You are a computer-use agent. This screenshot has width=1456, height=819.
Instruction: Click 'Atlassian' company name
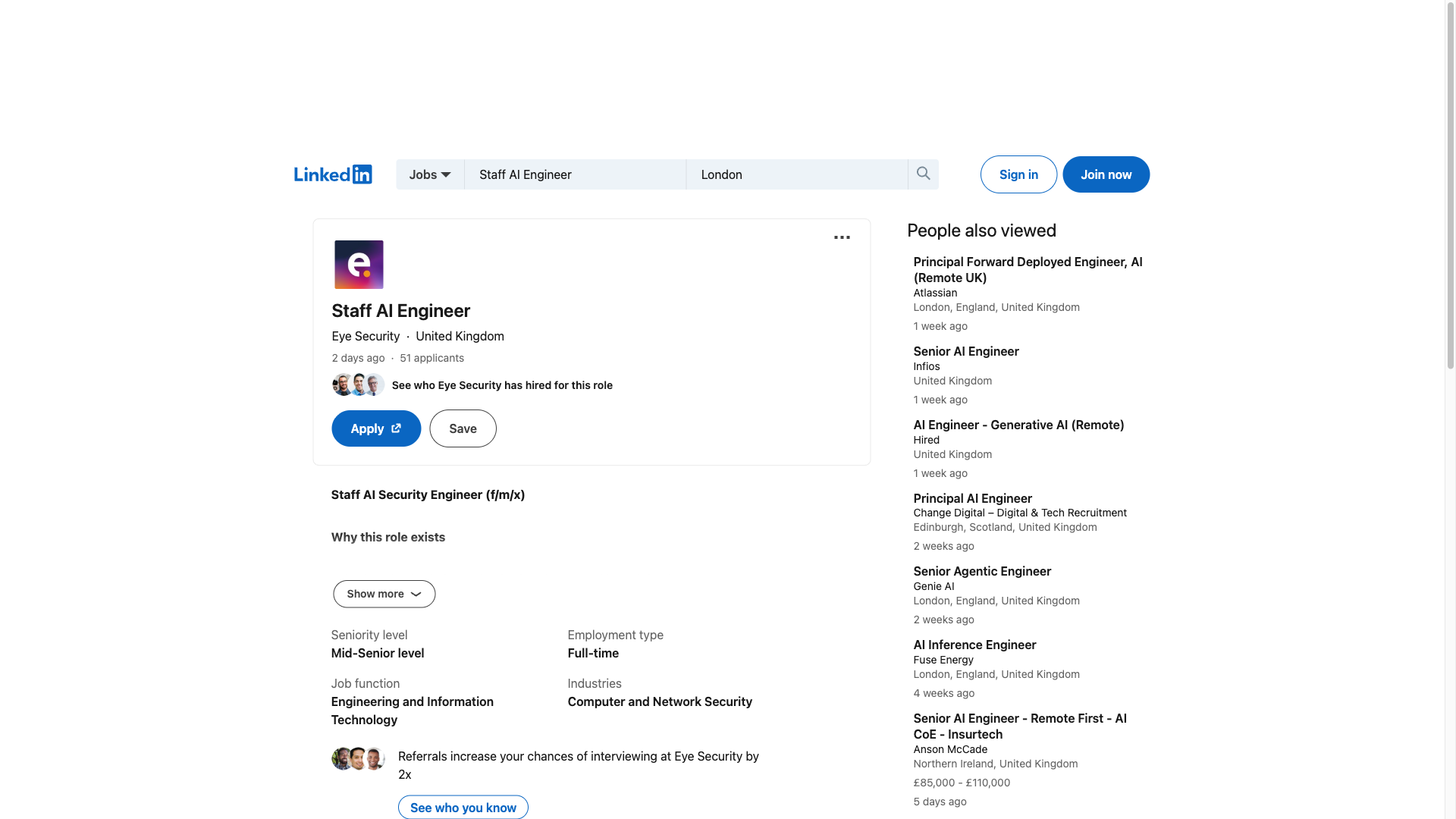935,293
